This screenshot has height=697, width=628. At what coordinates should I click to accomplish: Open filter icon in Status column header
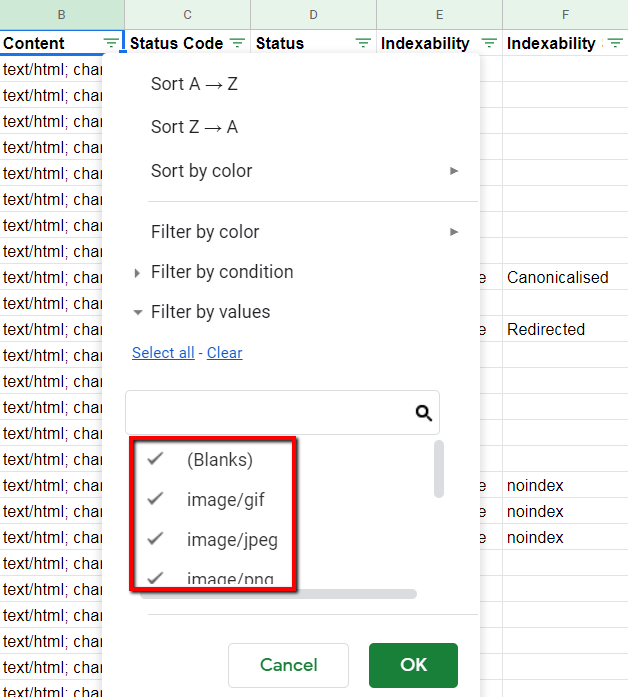(x=363, y=43)
